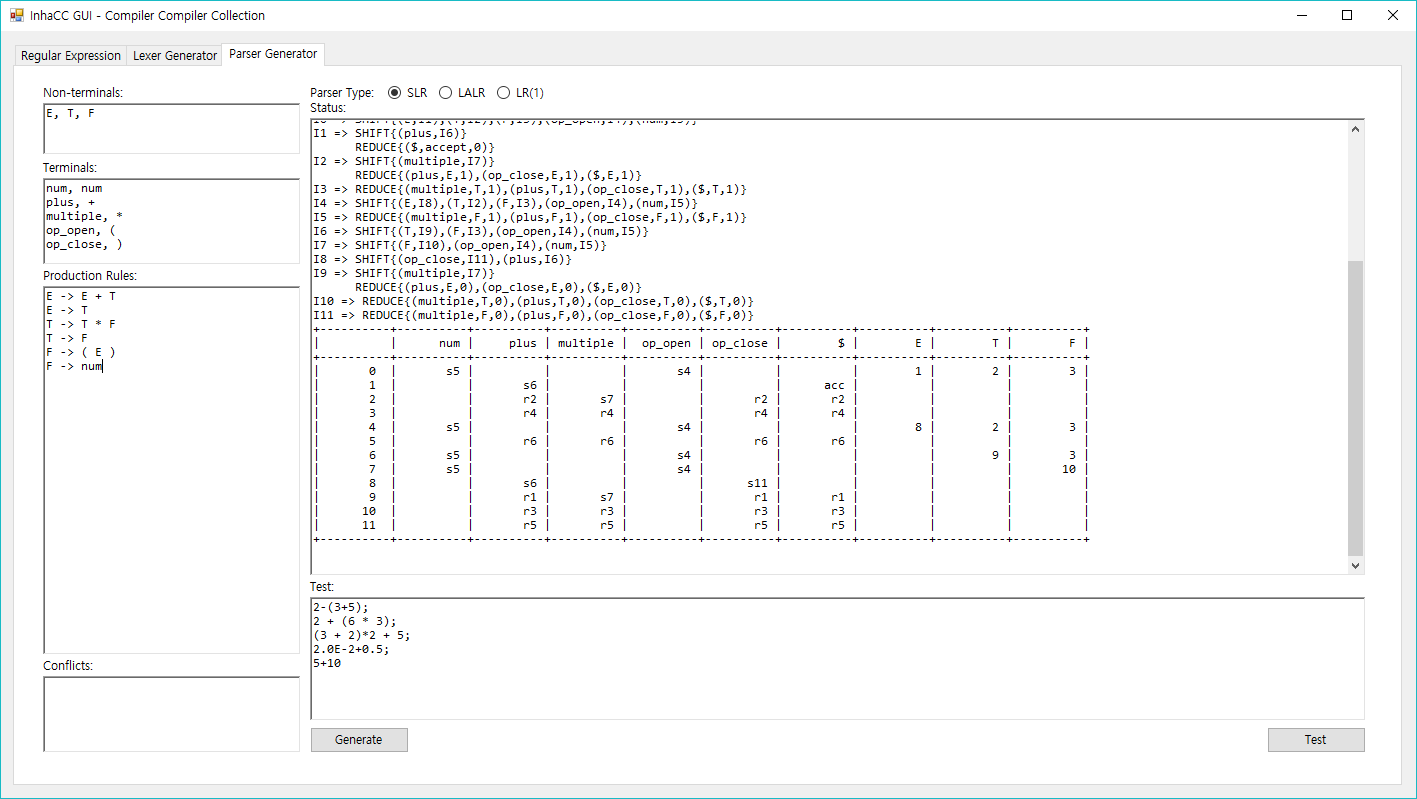
Task: Select the LR(1) parser type
Action: click(x=520, y=93)
